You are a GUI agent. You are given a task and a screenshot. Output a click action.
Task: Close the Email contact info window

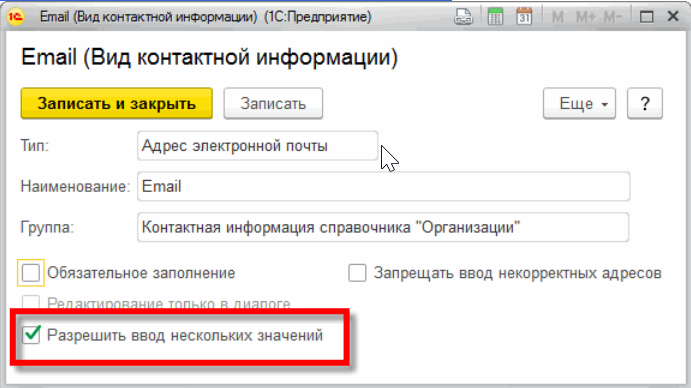click(x=673, y=16)
